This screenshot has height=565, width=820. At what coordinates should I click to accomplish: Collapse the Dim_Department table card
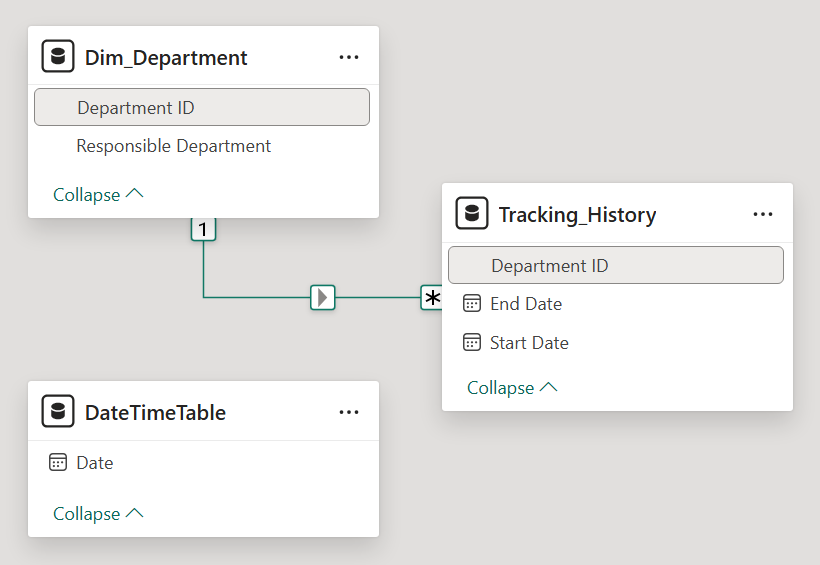98,195
